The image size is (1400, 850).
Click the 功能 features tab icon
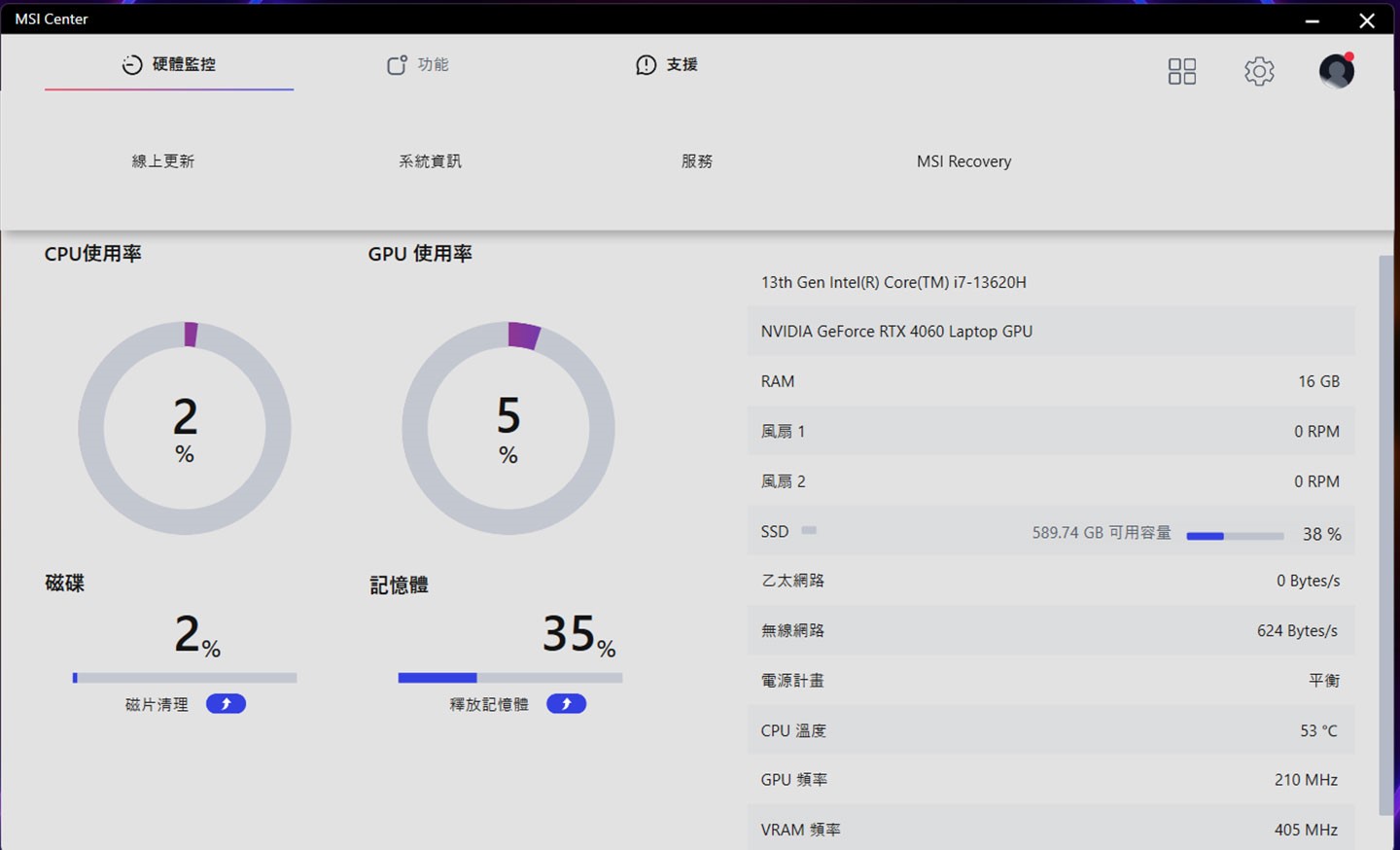397,65
